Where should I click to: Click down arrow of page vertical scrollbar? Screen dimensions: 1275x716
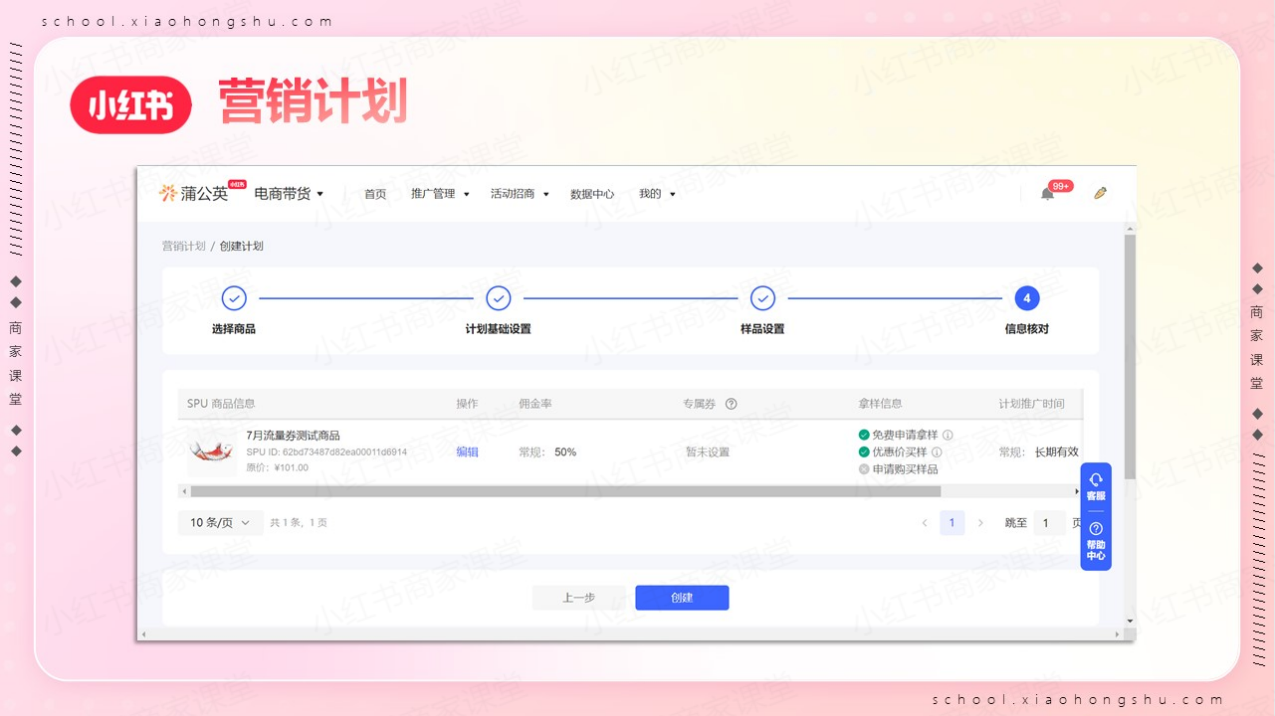point(1130,621)
